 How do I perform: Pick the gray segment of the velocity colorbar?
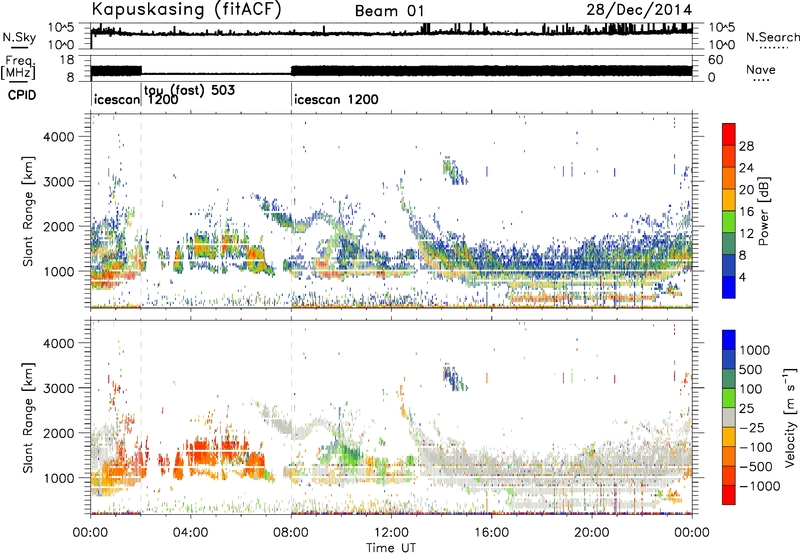729,418
